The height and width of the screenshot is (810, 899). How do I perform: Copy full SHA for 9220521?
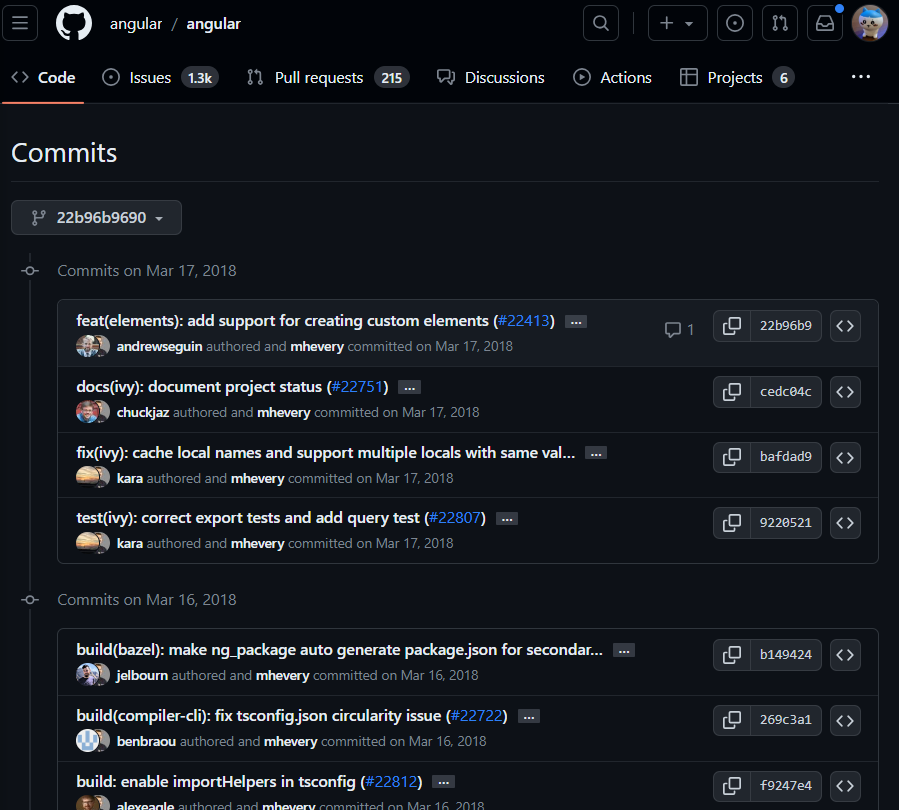pos(732,523)
